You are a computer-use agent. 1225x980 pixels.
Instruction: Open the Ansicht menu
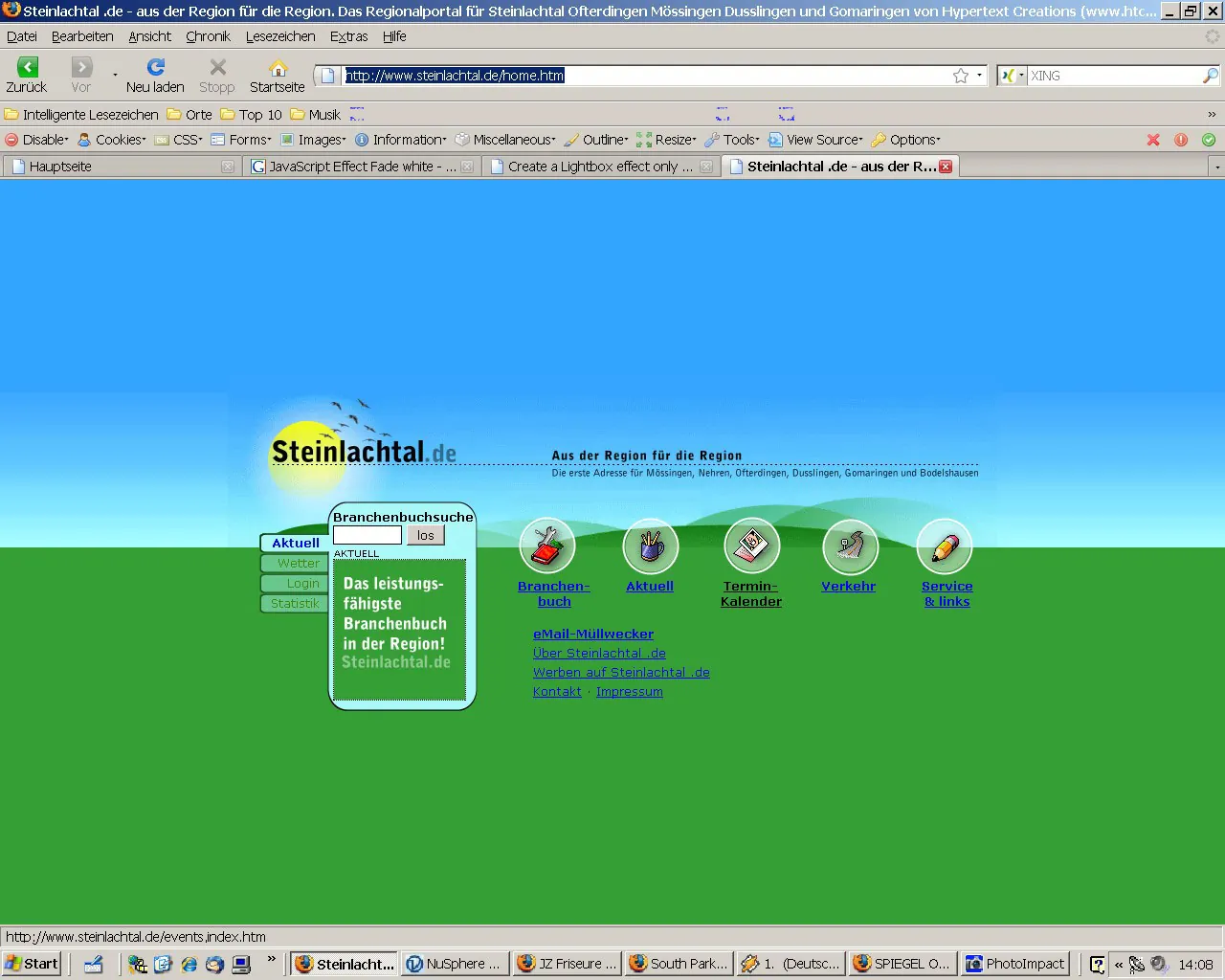(x=150, y=36)
